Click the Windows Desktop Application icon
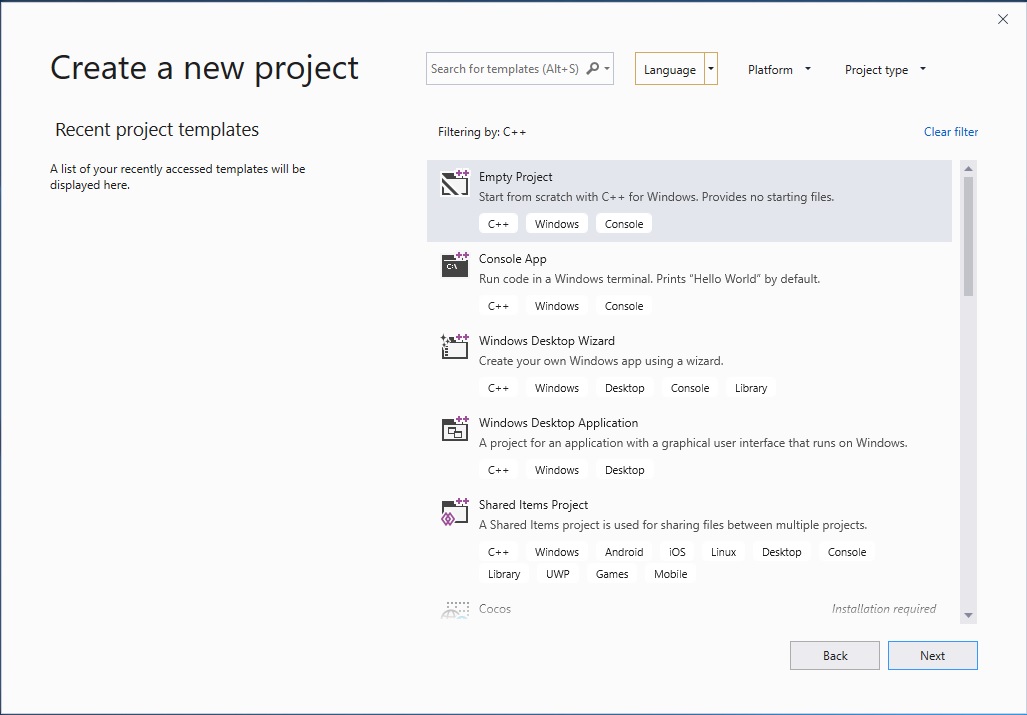The image size is (1027, 715). [455, 429]
